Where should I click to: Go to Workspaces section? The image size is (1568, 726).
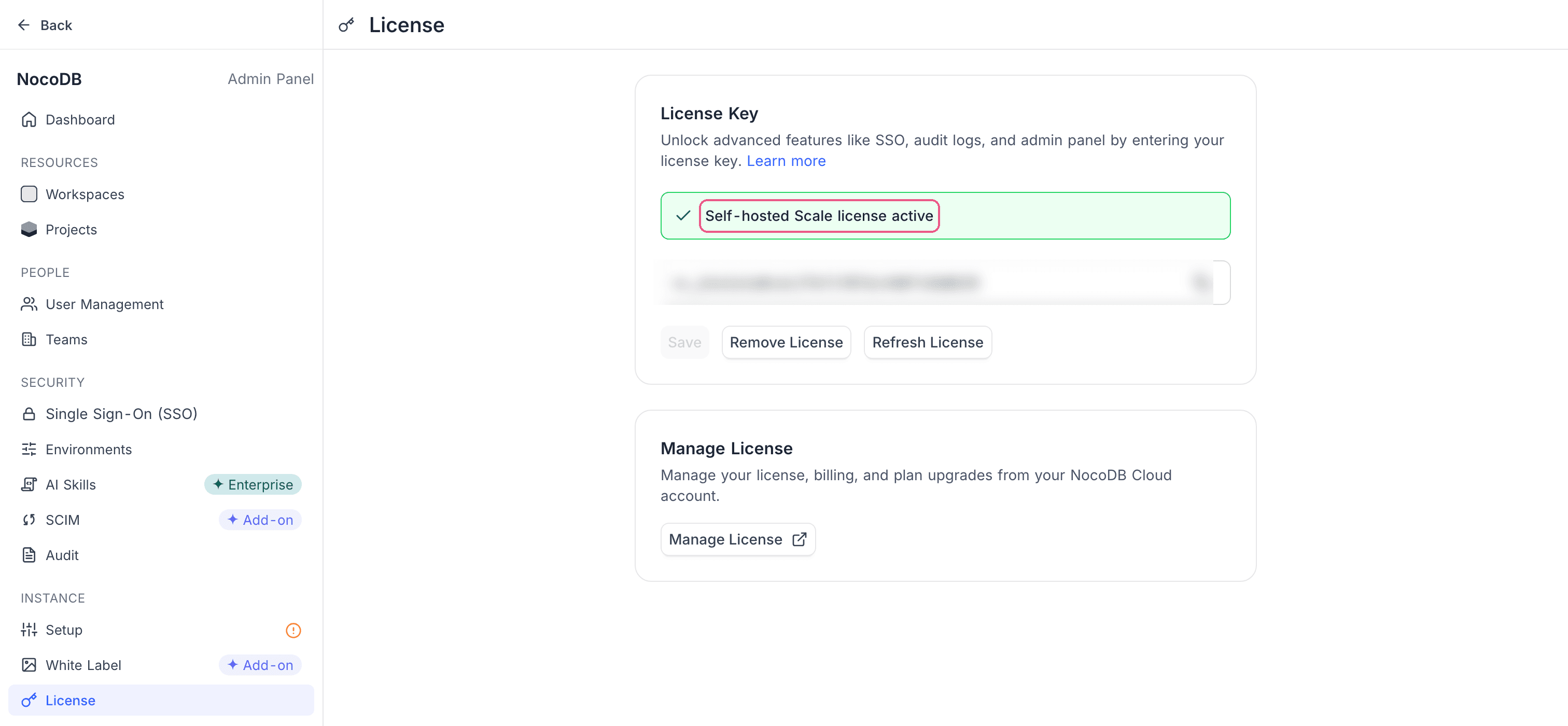(161, 194)
